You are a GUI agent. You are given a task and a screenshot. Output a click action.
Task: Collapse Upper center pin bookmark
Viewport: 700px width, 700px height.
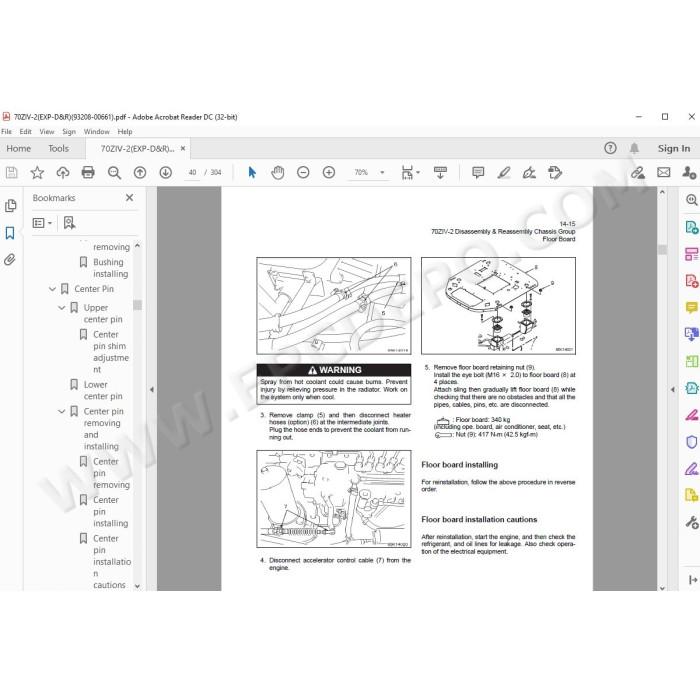pos(62,308)
